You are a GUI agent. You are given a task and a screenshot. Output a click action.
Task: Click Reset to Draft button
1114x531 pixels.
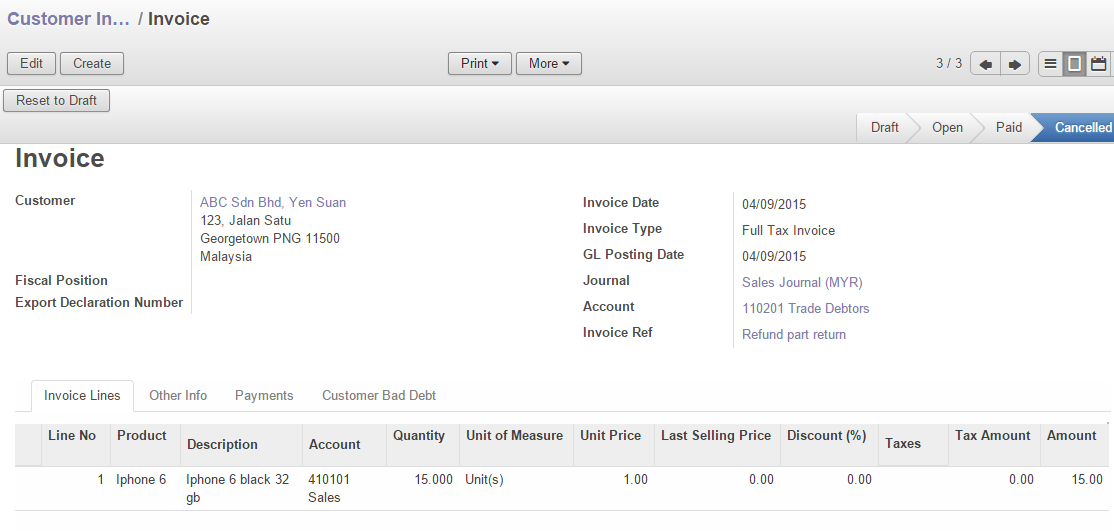pyautogui.click(x=56, y=100)
